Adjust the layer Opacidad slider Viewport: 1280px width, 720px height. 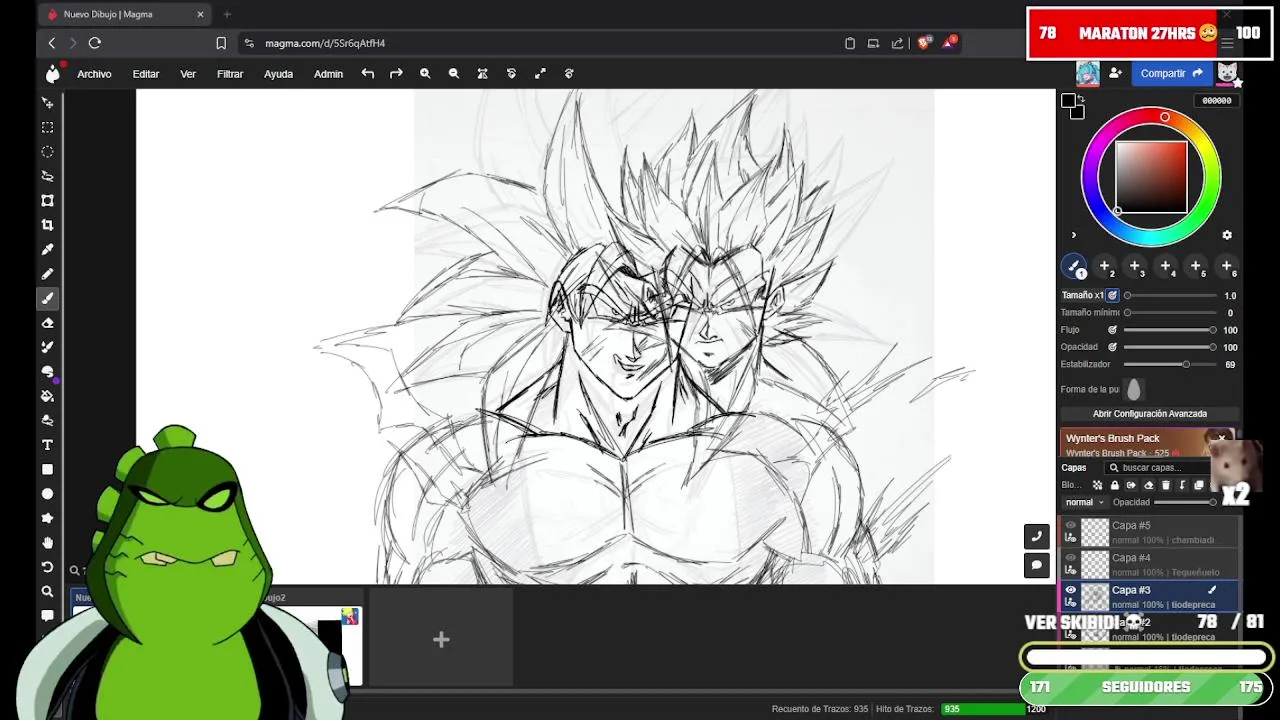1185,502
